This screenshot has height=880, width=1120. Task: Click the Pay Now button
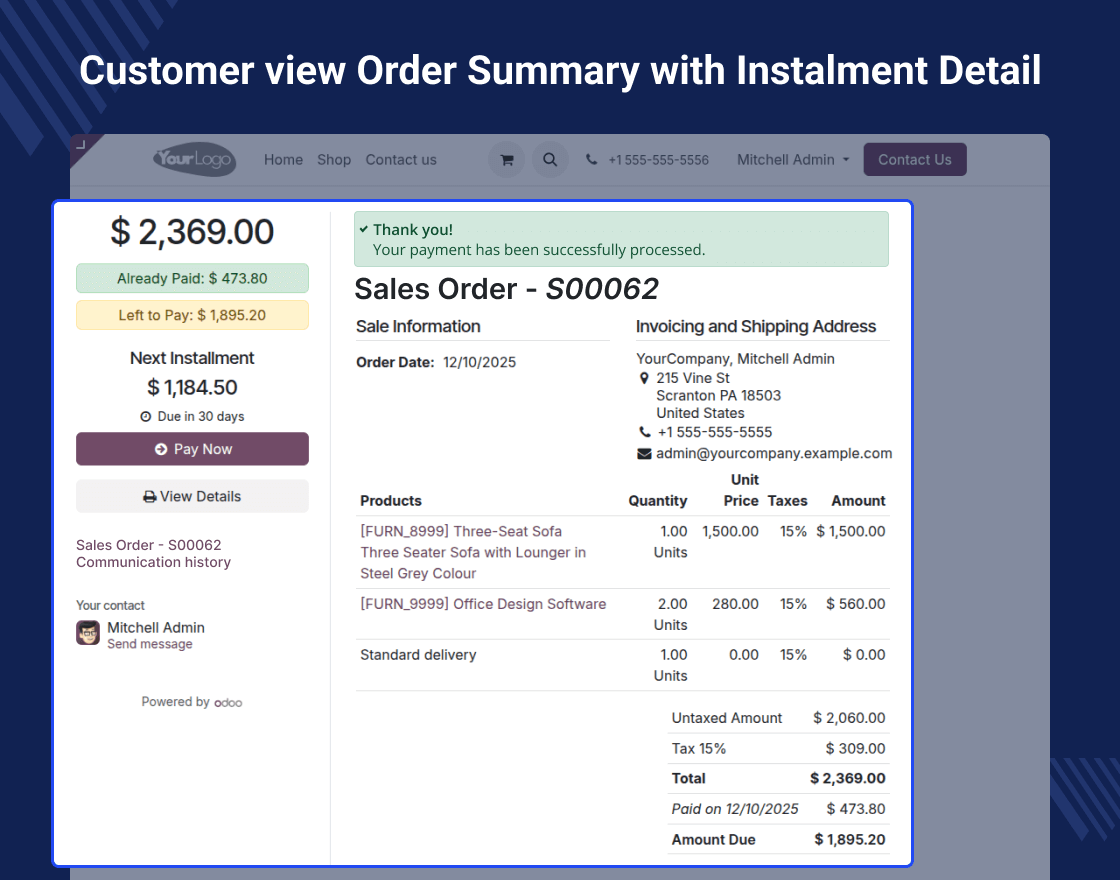(x=192, y=449)
